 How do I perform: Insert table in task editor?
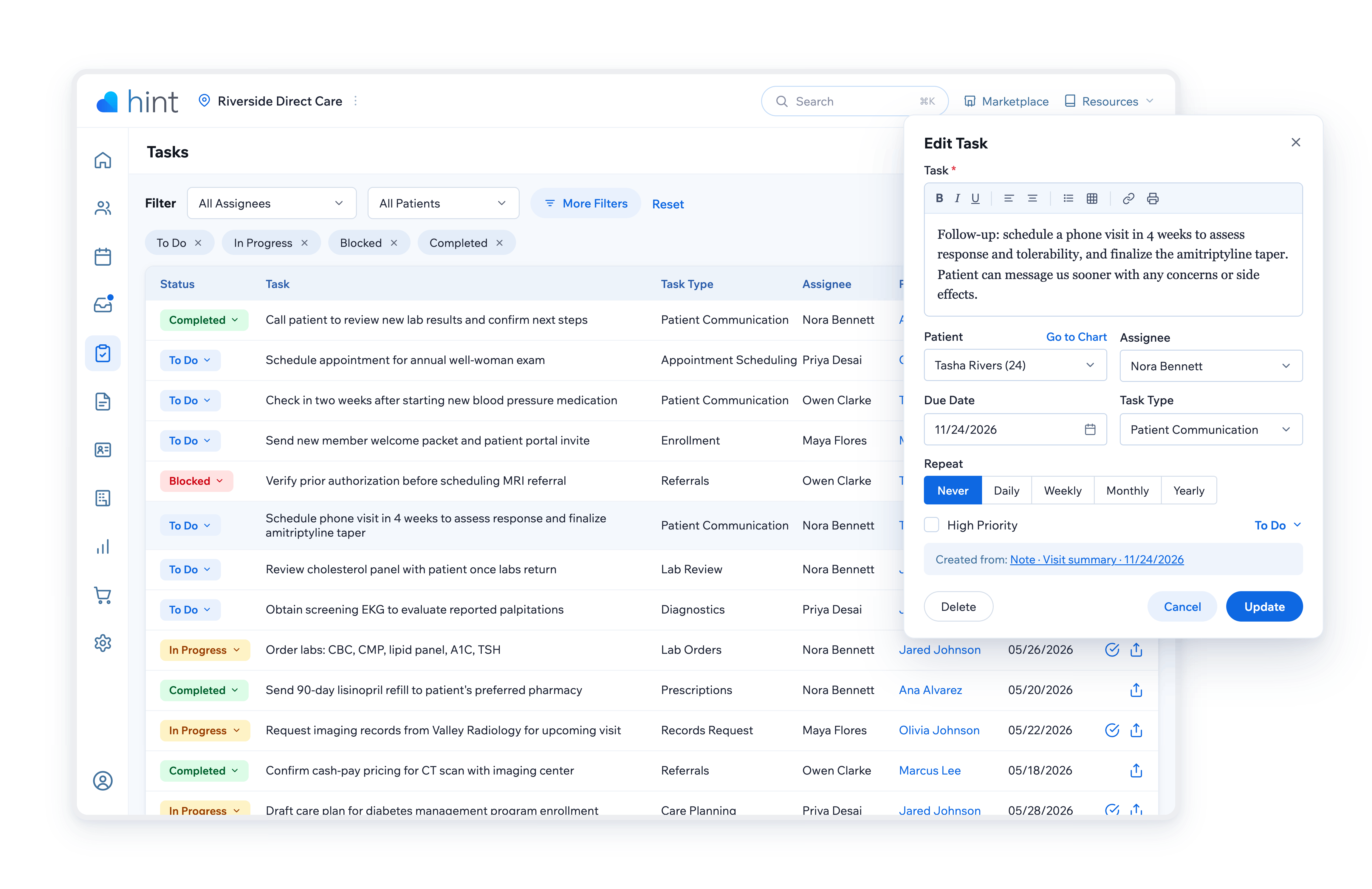(x=1092, y=198)
